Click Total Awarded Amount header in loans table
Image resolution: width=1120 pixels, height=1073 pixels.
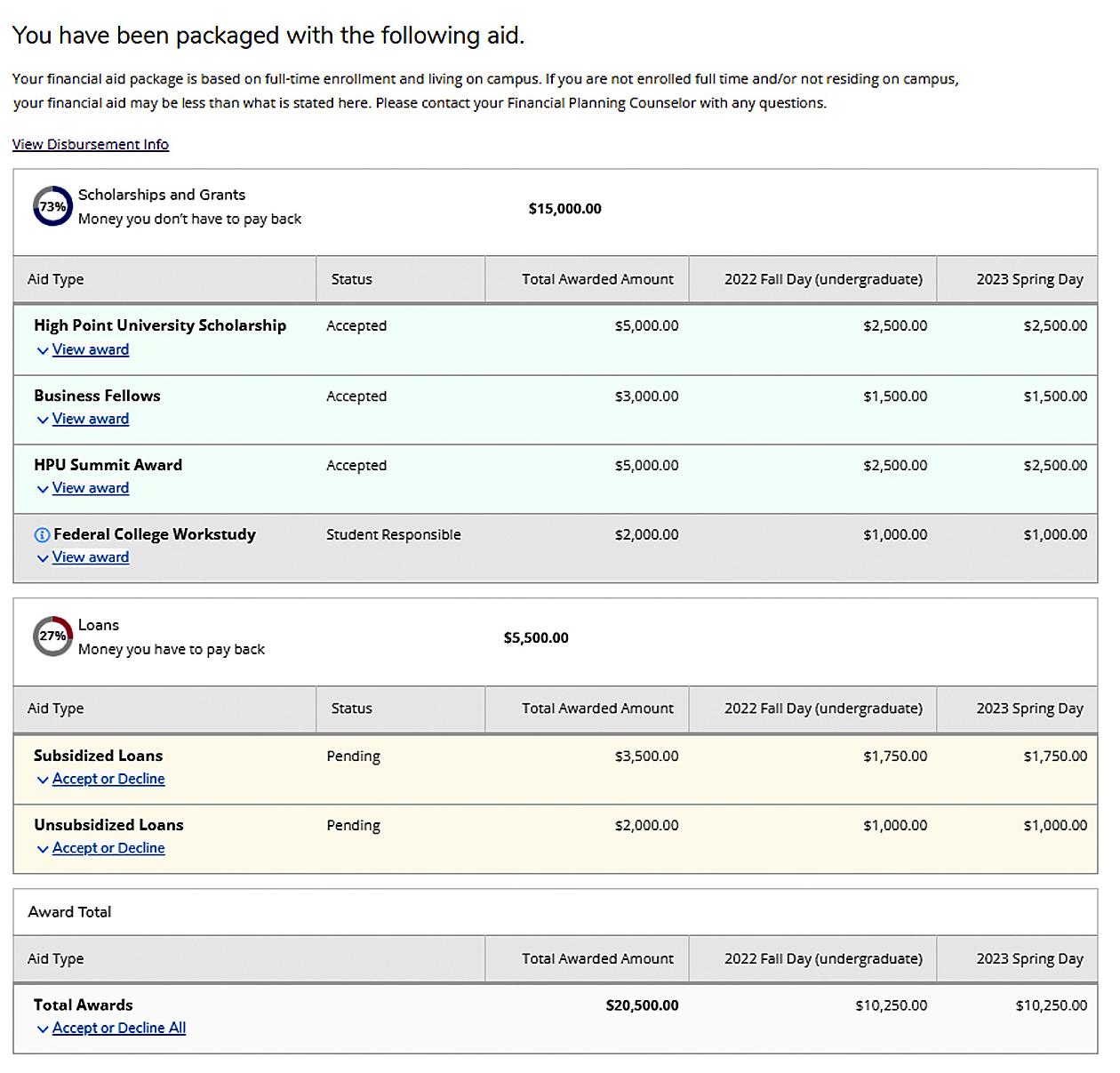[x=597, y=709]
